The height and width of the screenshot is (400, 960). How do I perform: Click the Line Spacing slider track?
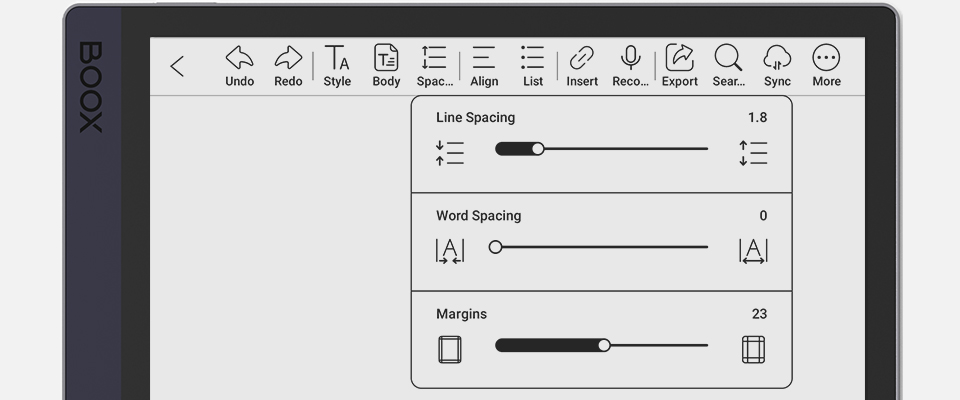[x=601, y=149]
